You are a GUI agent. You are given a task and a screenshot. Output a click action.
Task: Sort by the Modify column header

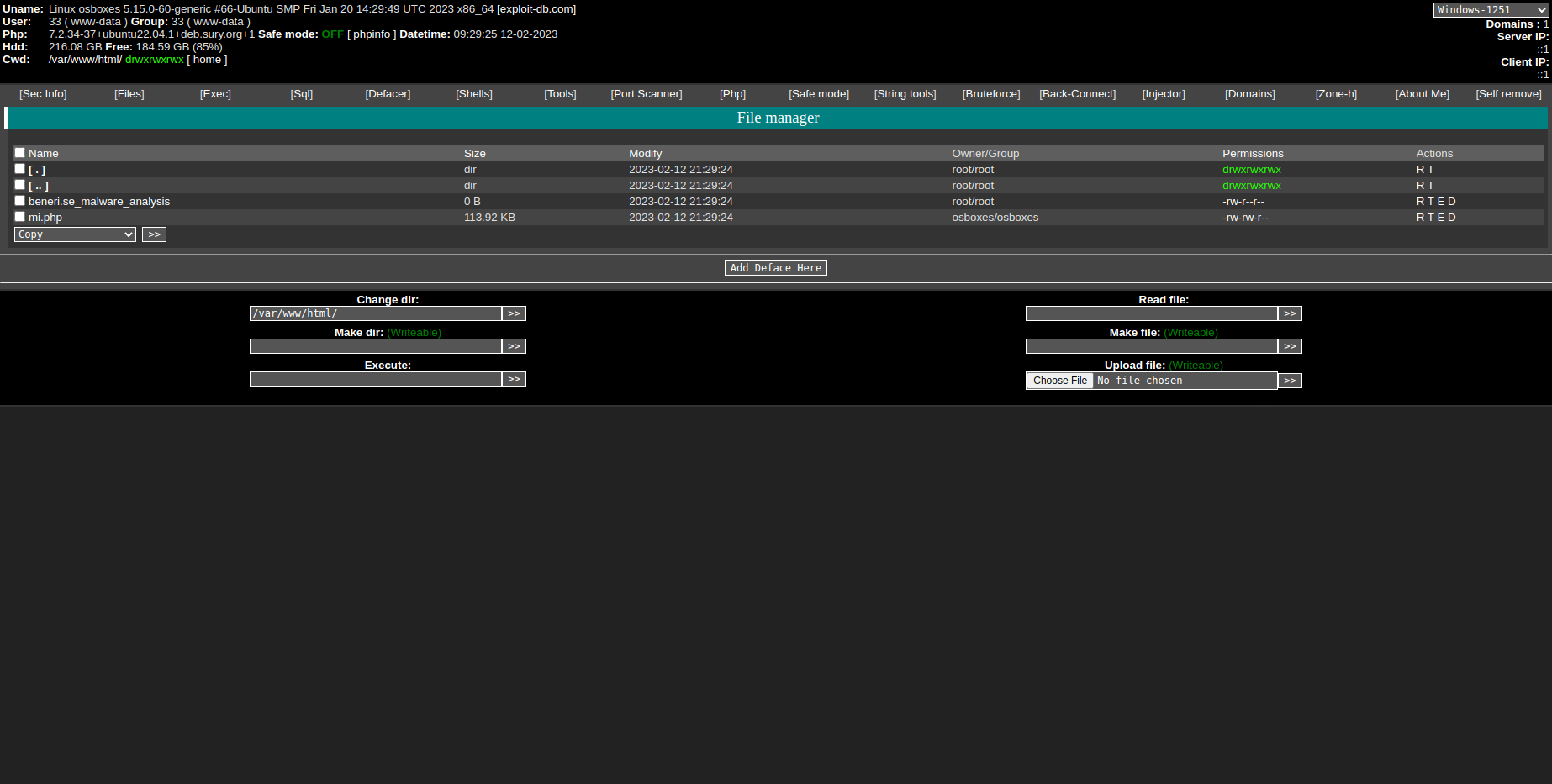tap(646, 154)
